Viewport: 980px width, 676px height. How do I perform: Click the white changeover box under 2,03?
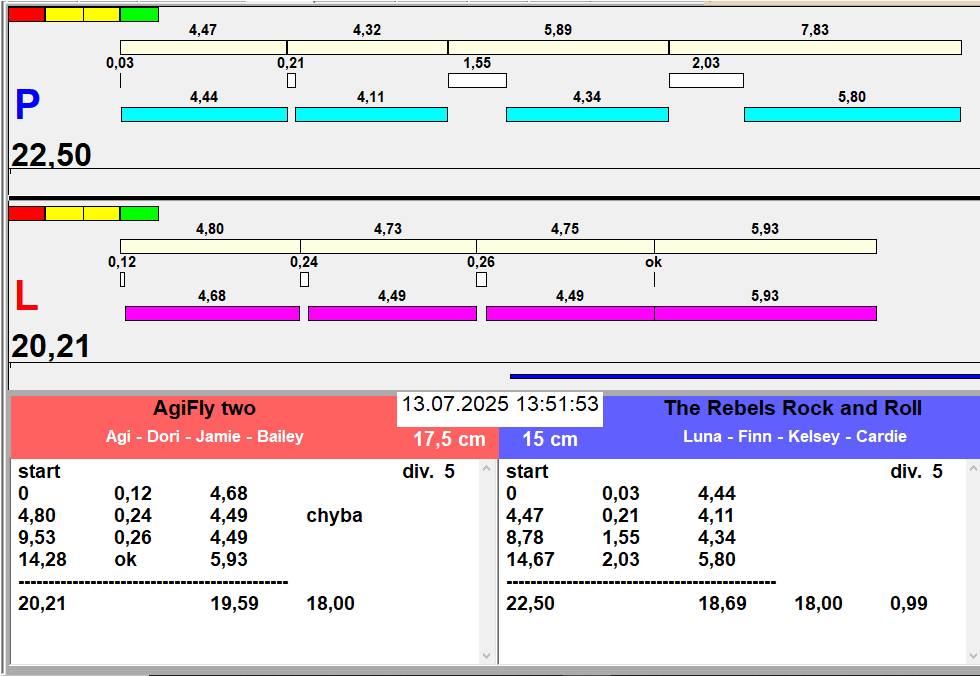tap(706, 81)
